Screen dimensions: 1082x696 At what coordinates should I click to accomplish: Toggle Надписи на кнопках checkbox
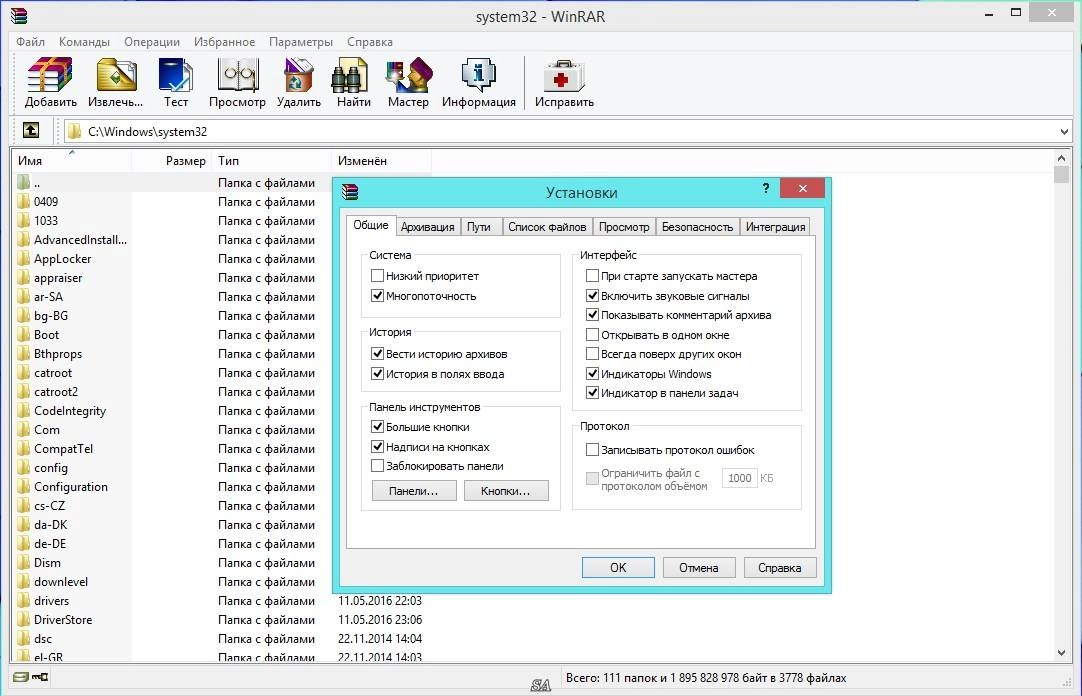tap(377, 447)
